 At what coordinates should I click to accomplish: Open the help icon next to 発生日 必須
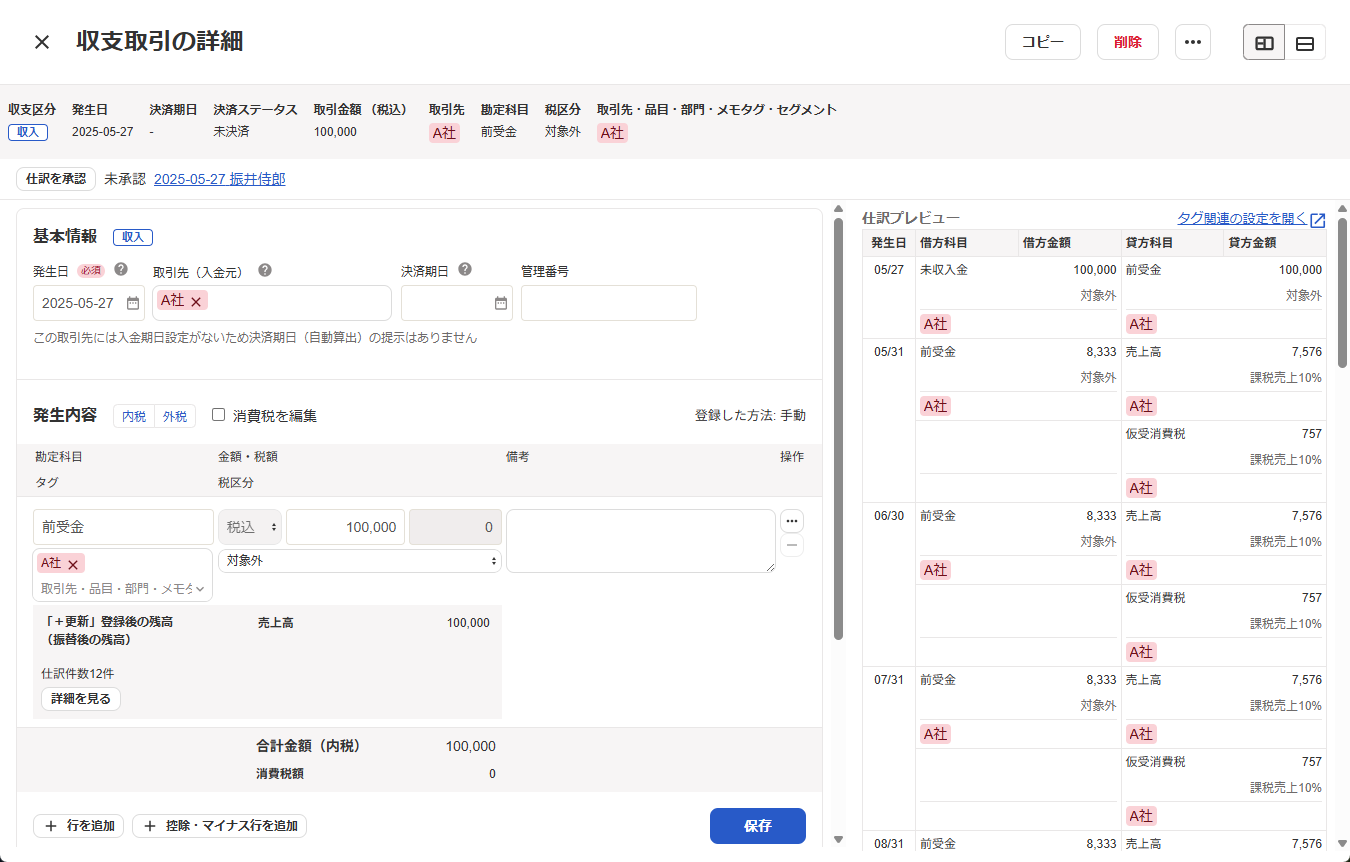(121, 269)
